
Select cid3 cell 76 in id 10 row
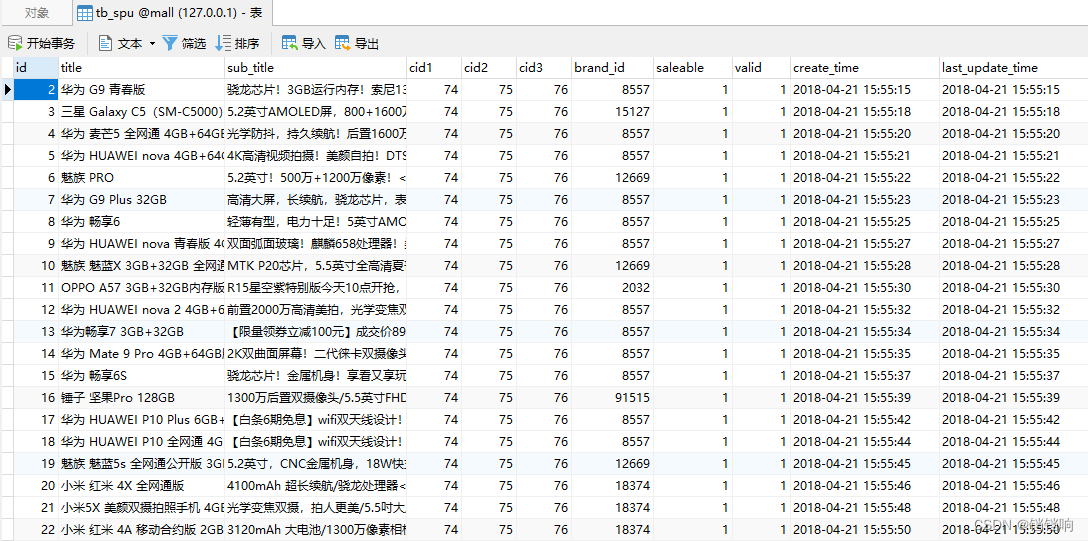pos(544,266)
